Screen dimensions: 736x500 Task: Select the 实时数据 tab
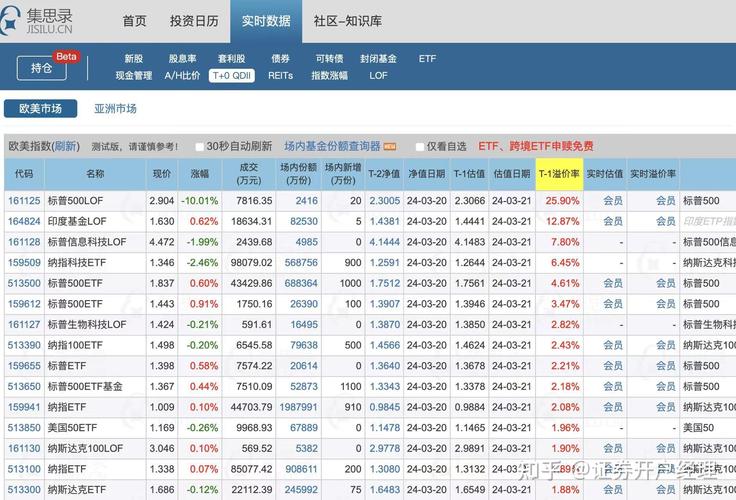pyautogui.click(x=266, y=21)
